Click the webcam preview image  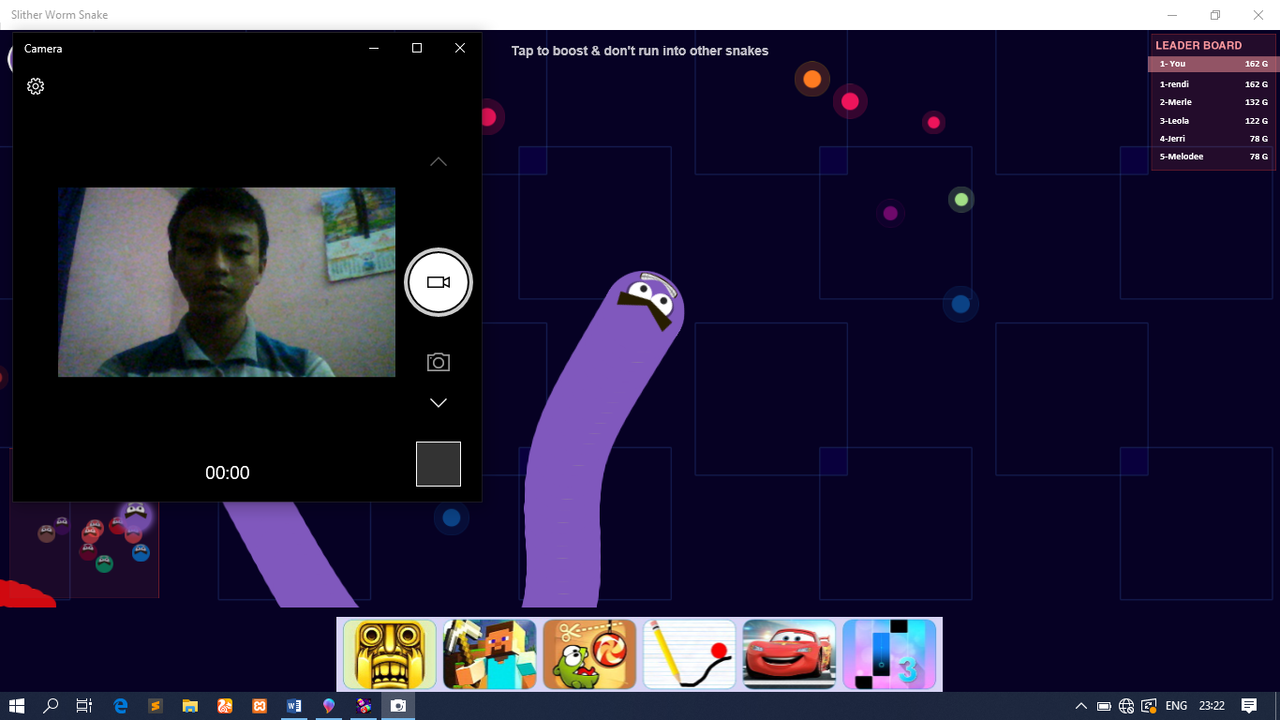click(x=226, y=282)
